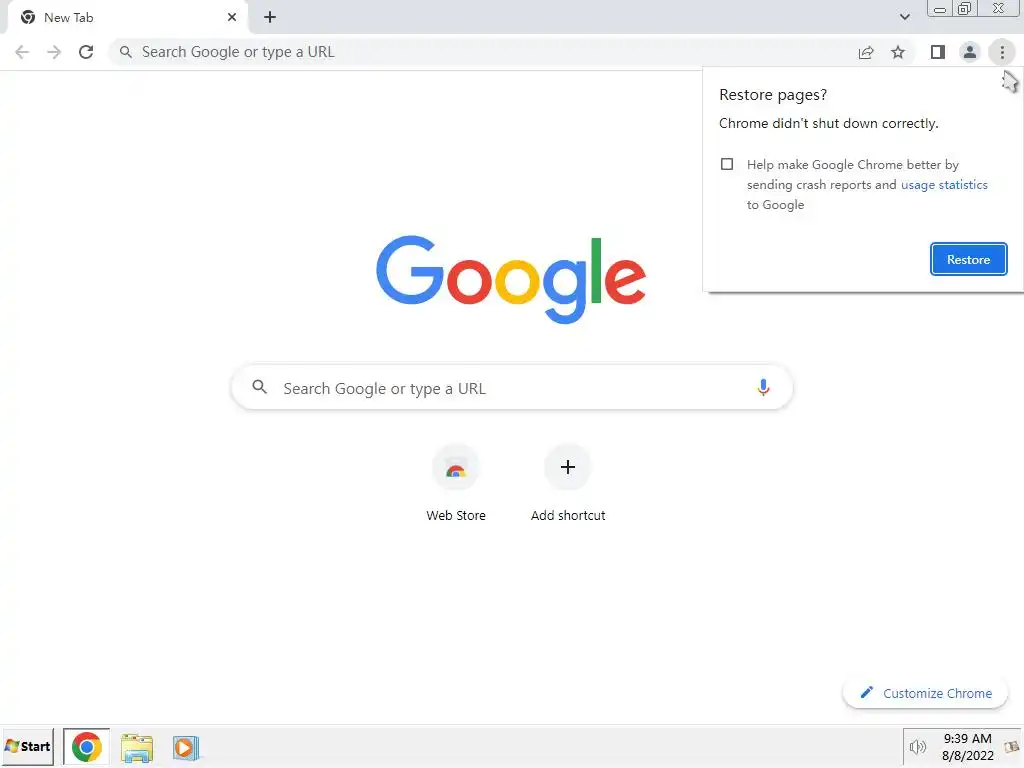This screenshot has height=768, width=1024.
Task: Start voice search with the microphone icon
Action: (x=763, y=387)
